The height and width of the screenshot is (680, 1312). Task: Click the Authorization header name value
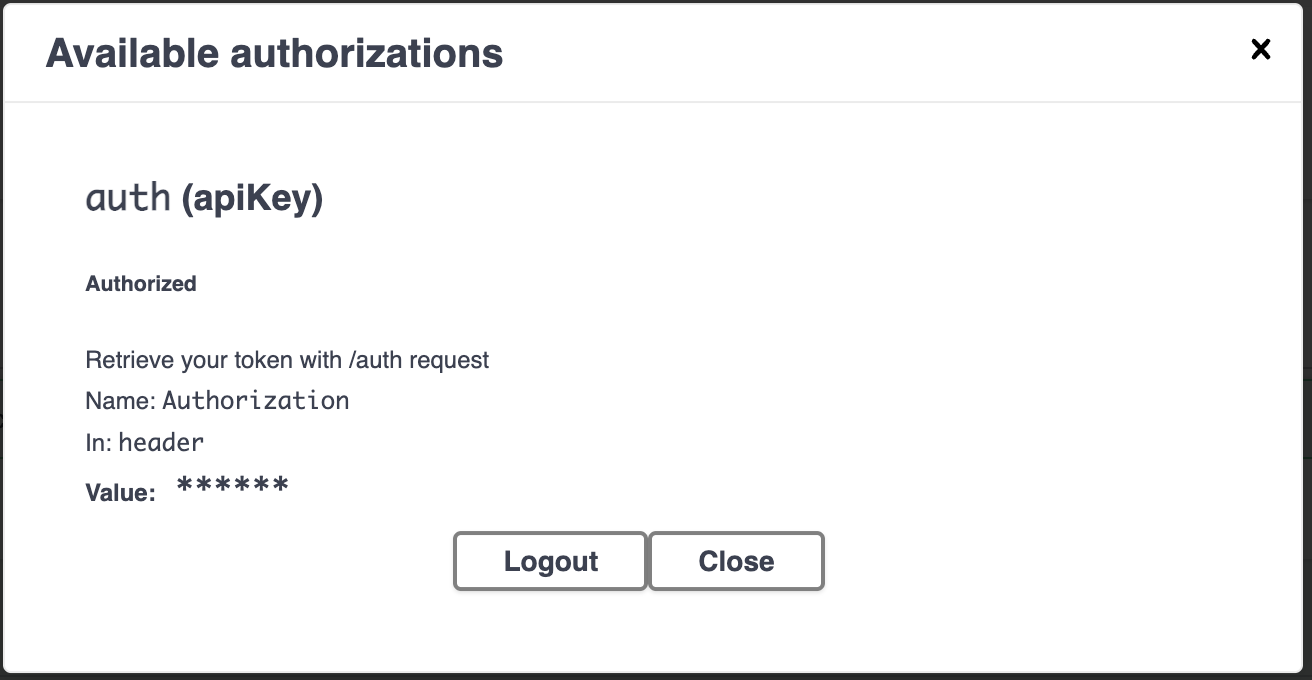point(256,401)
